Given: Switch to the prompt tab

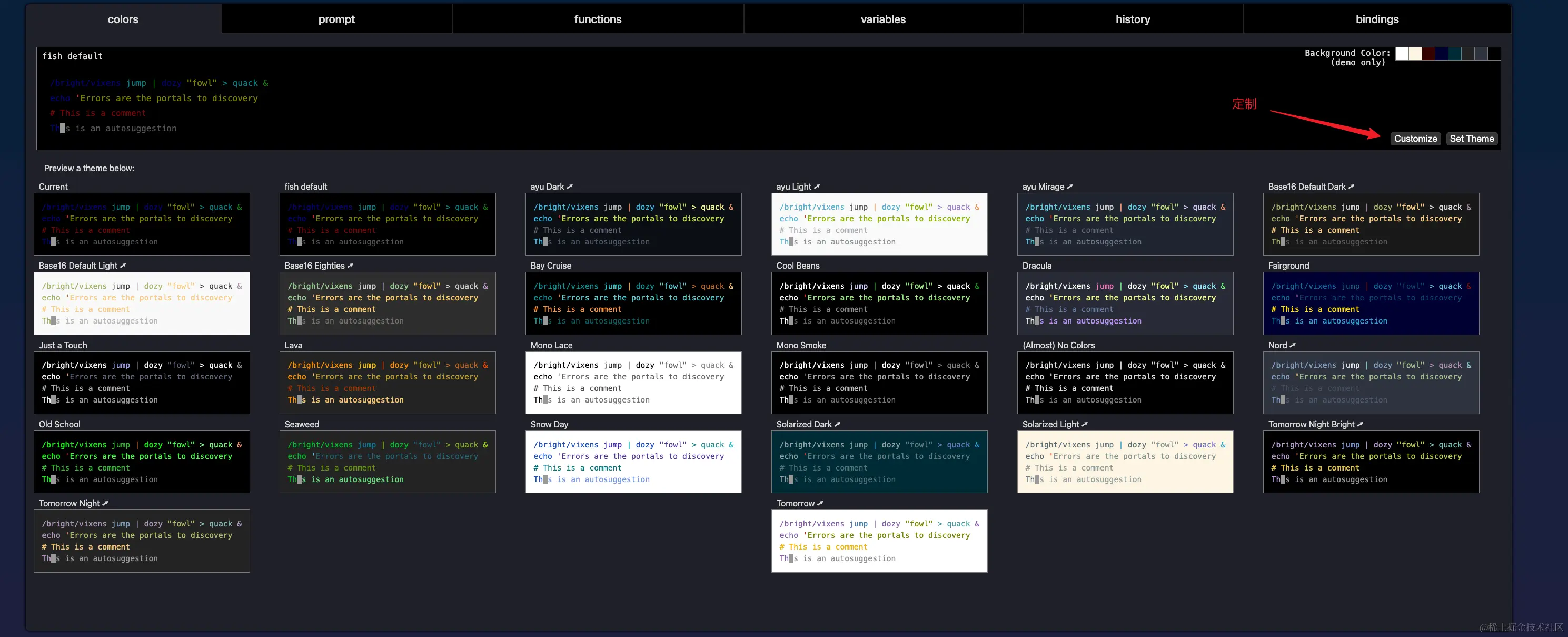Looking at the screenshot, I should tap(336, 19).
